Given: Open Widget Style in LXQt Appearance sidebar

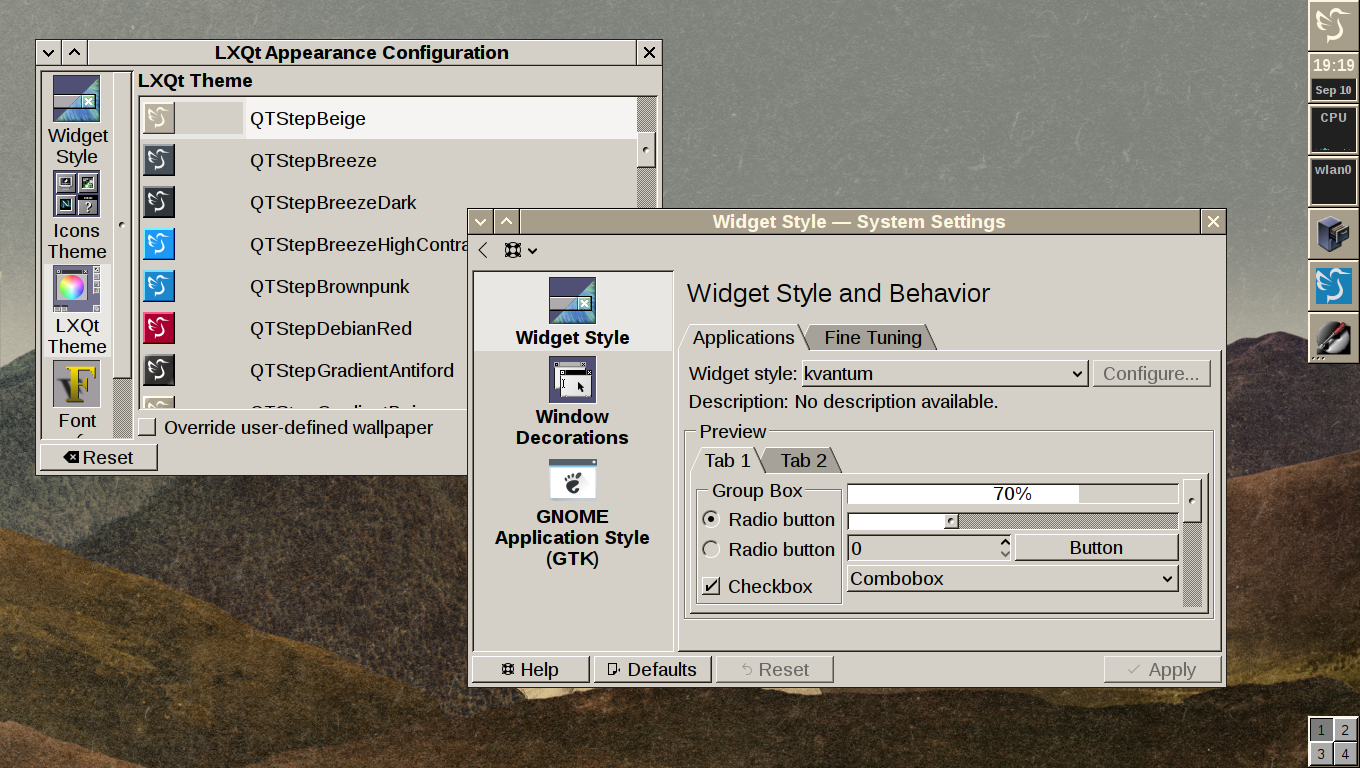Looking at the screenshot, I should coord(77,120).
